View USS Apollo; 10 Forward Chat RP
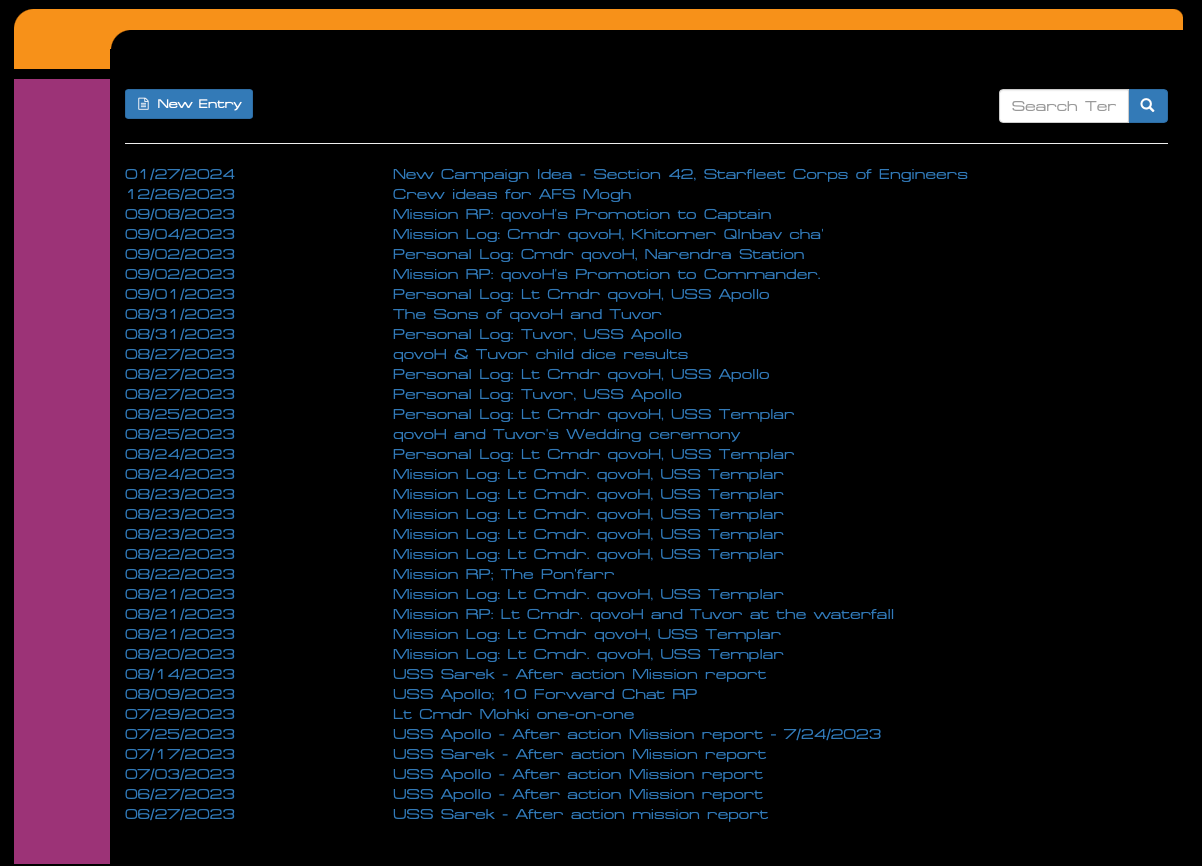Image resolution: width=1202 pixels, height=866 pixels. coord(544,694)
